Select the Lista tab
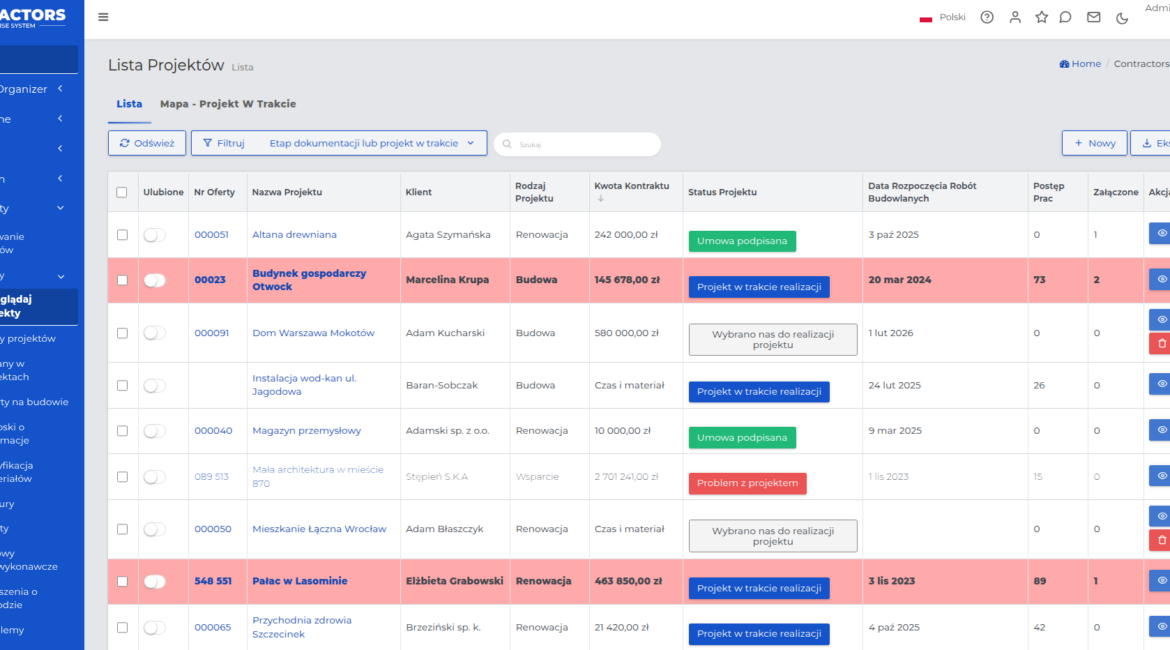 coord(129,104)
